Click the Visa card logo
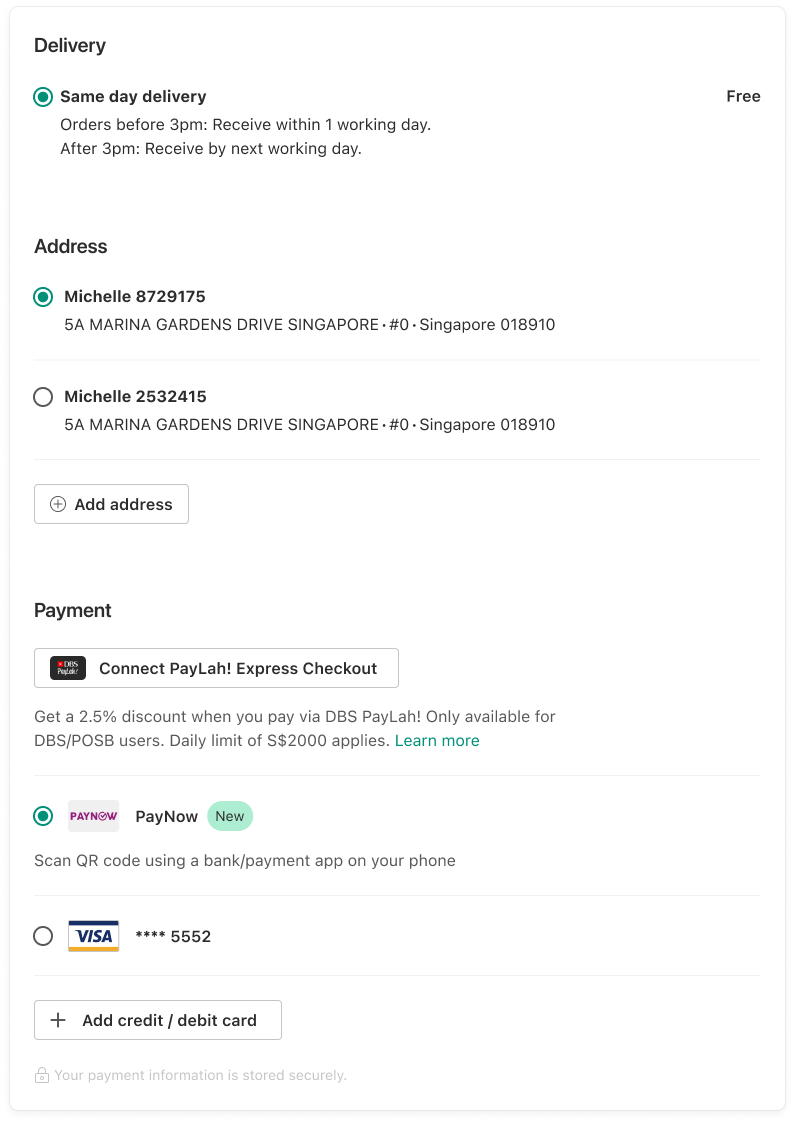The height and width of the screenshot is (1123, 795). coord(93,936)
